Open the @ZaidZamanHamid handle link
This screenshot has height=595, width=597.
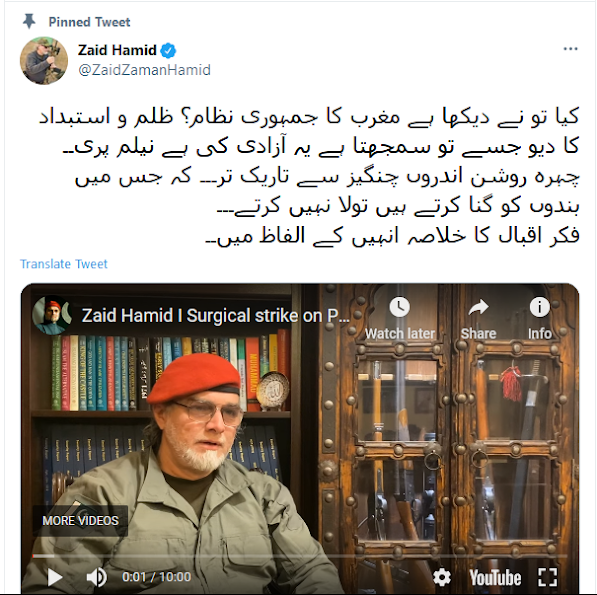click(x=144, y=70)
